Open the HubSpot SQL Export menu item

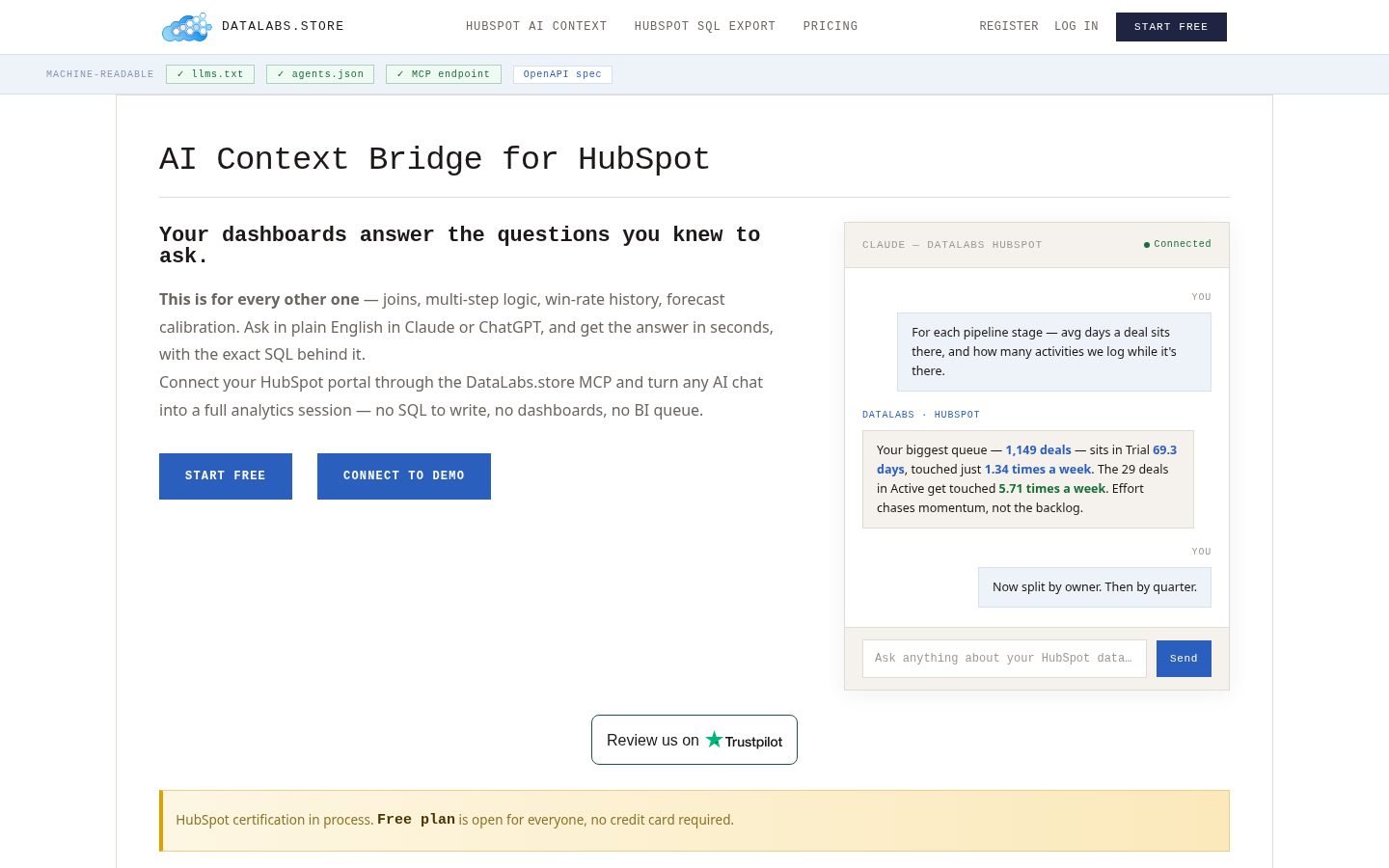(705, 26)
